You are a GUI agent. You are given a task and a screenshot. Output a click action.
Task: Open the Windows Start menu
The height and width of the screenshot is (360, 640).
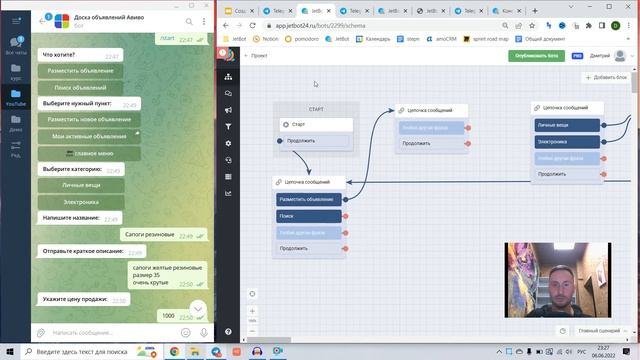click(x=10, y=351)
